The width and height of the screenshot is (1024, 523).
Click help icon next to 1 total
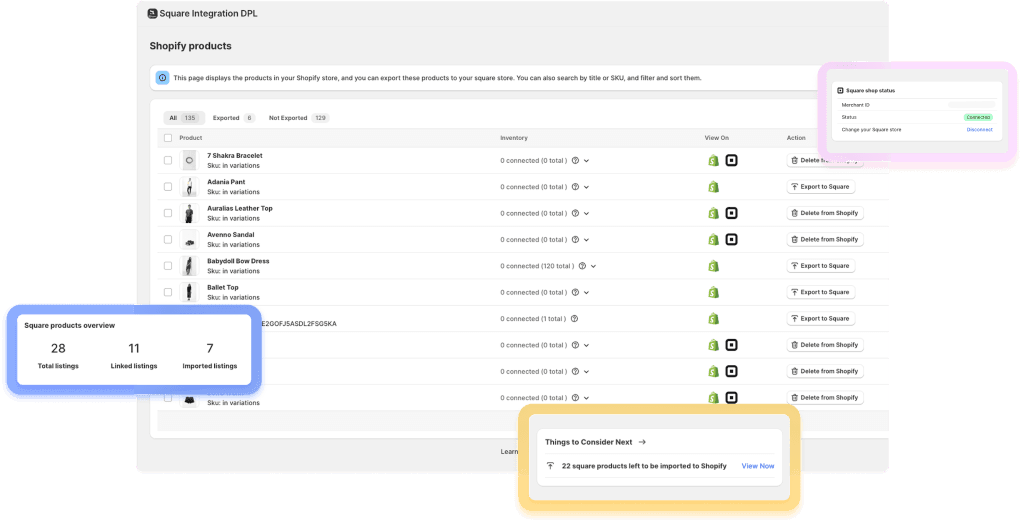pos(575,319)
